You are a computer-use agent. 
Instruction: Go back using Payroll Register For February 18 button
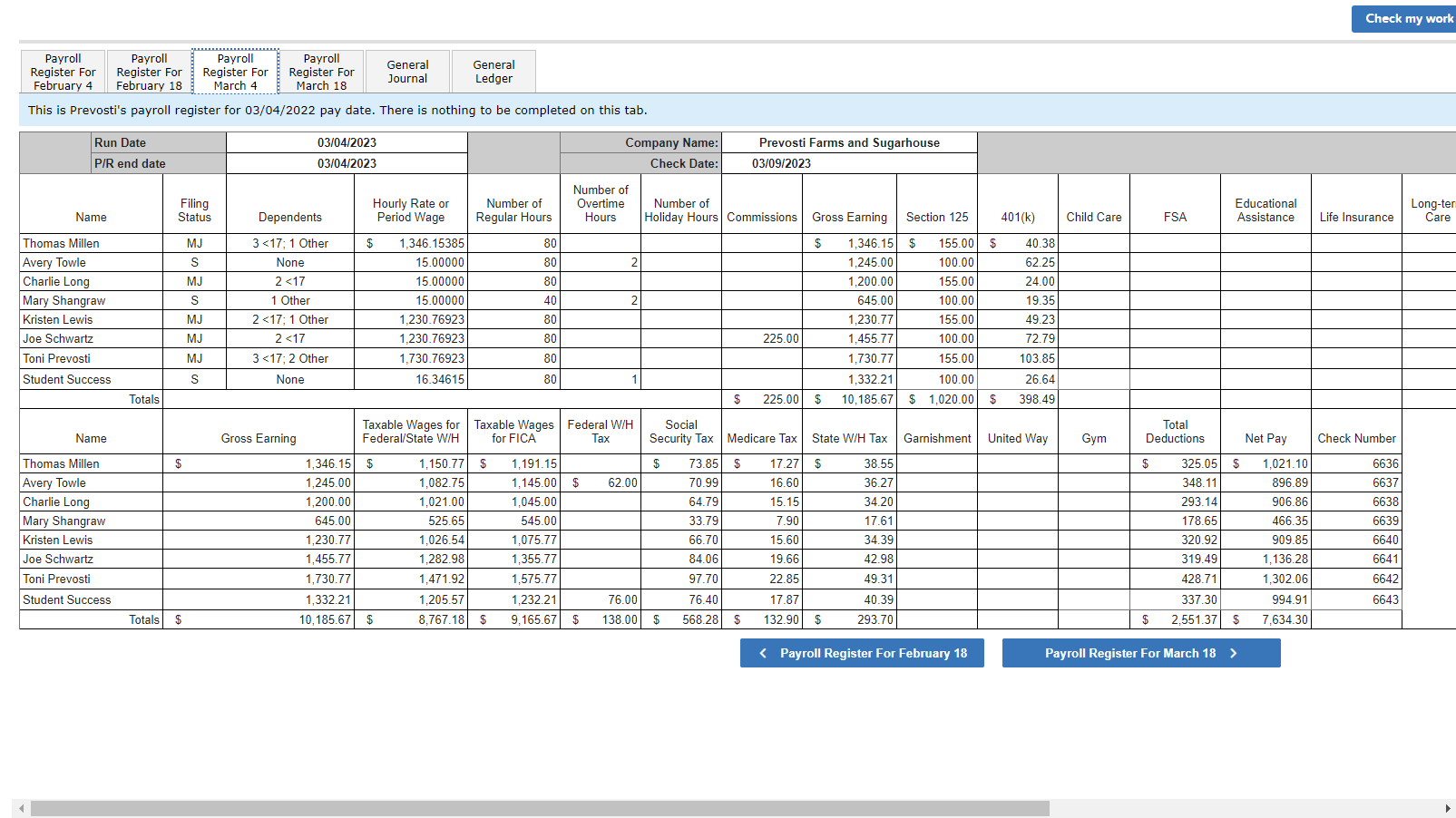(862, 653)
